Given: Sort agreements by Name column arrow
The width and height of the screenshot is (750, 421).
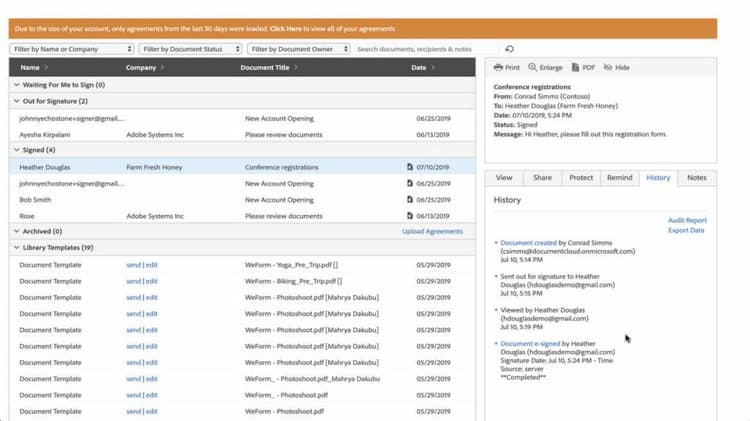Looking at the screenshot, I should tap(46, 67).
